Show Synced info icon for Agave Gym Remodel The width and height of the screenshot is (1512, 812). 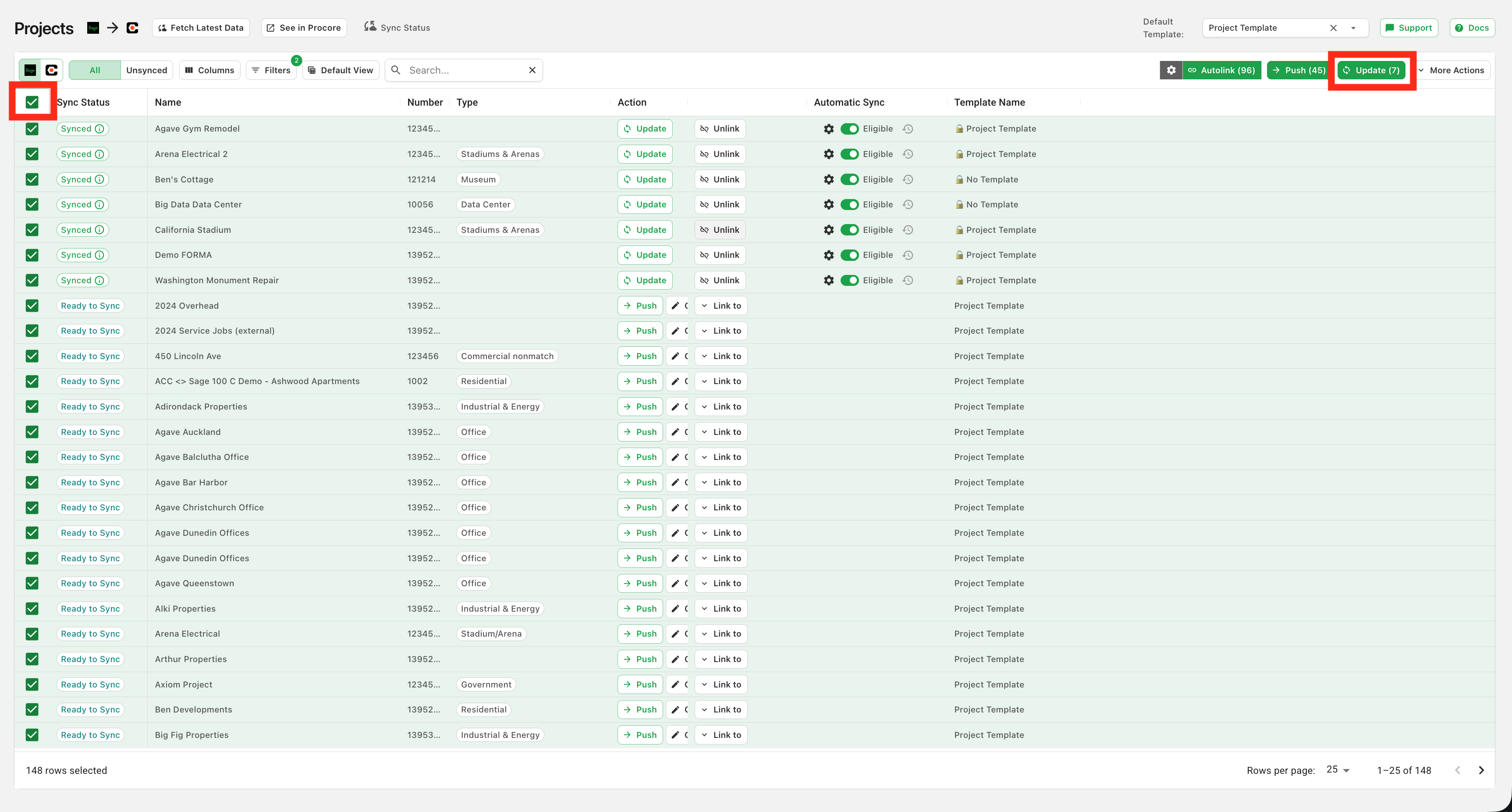[x=100, y=129]
